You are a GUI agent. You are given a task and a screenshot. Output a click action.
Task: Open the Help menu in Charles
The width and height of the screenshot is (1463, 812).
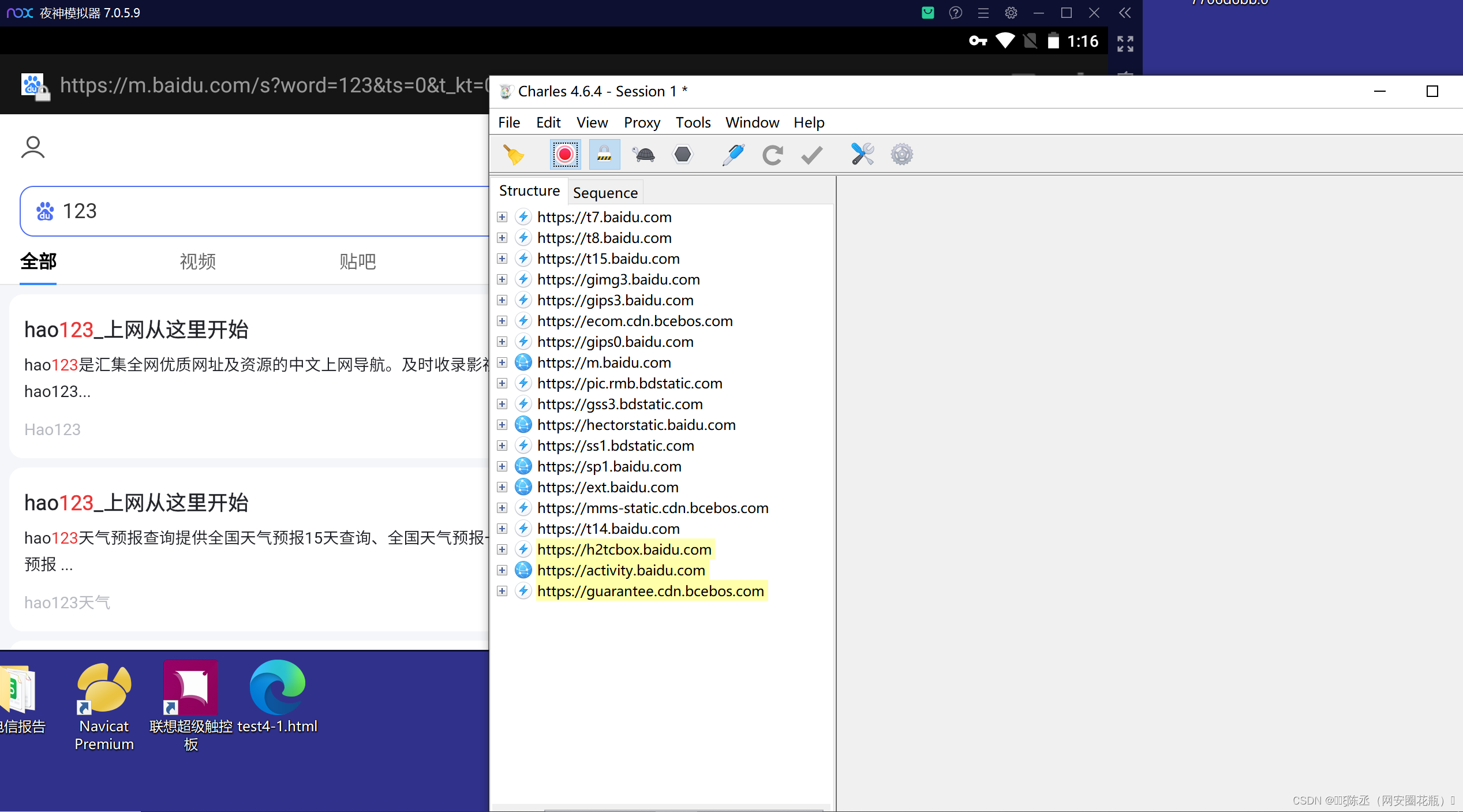809,122
